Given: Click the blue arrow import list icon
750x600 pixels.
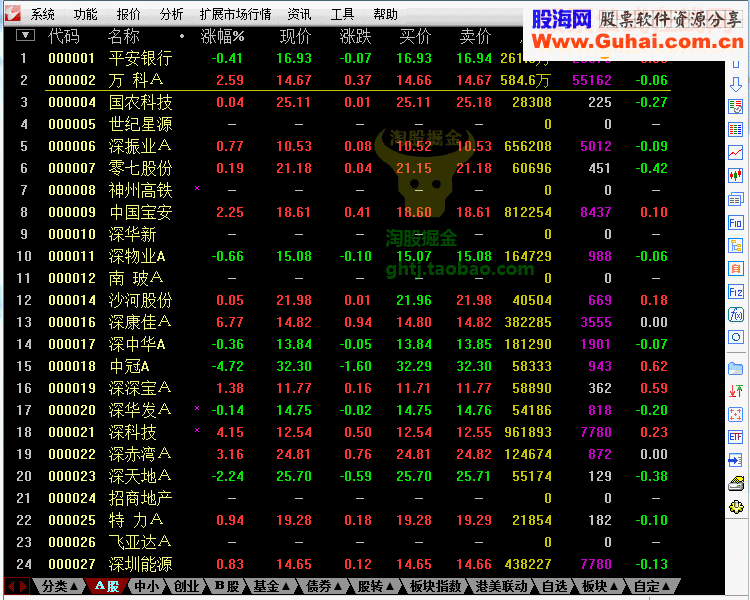Looking at the screenshot, I should pyautogui.click(x=736, y=461).
